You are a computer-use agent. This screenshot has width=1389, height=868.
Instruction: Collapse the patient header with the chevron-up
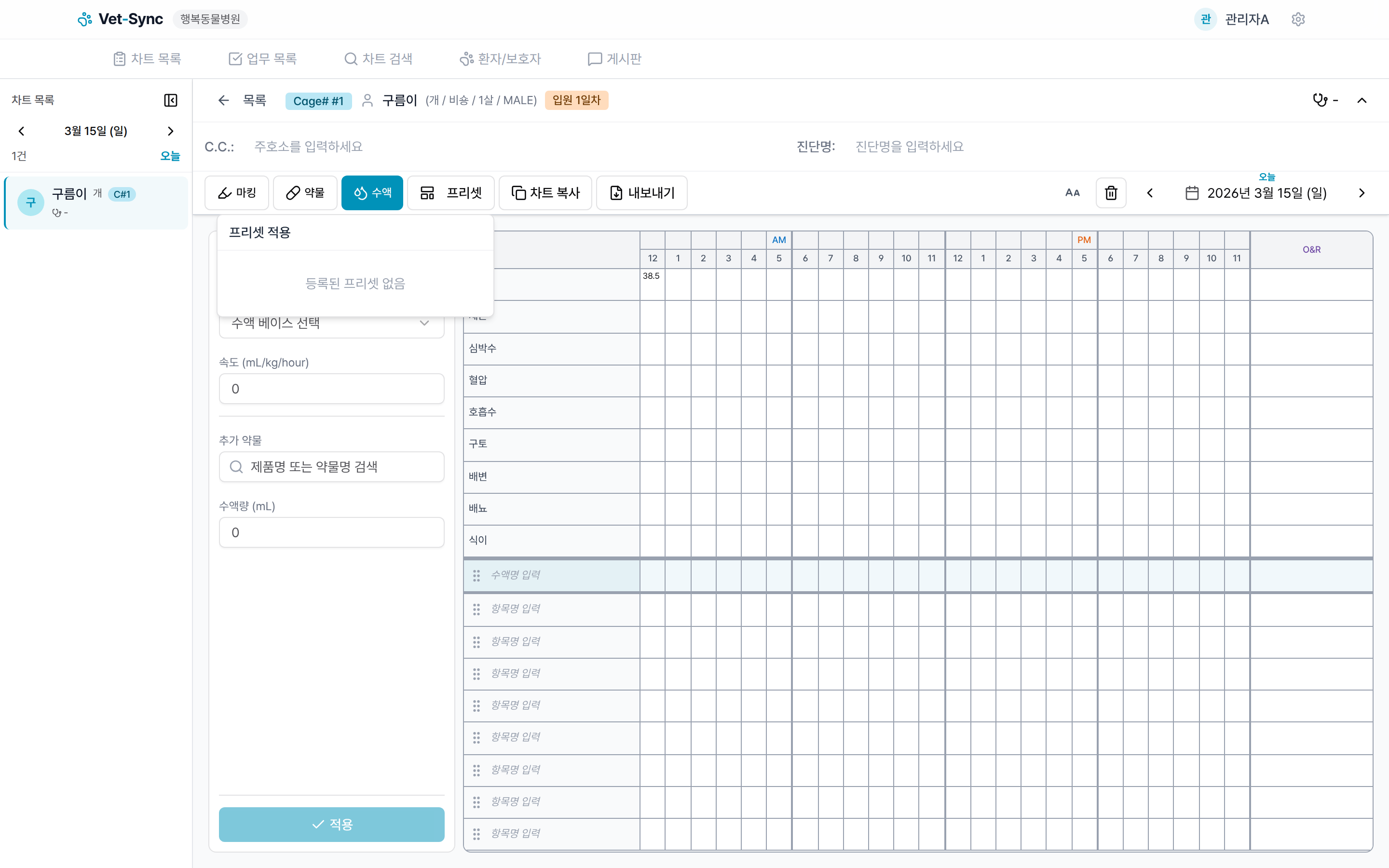coord(1362,100)
